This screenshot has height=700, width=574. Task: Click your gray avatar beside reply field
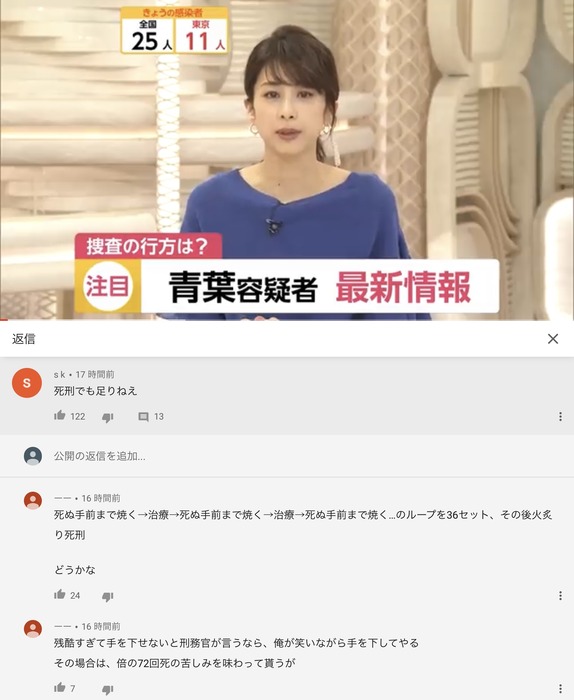(33, 456)
